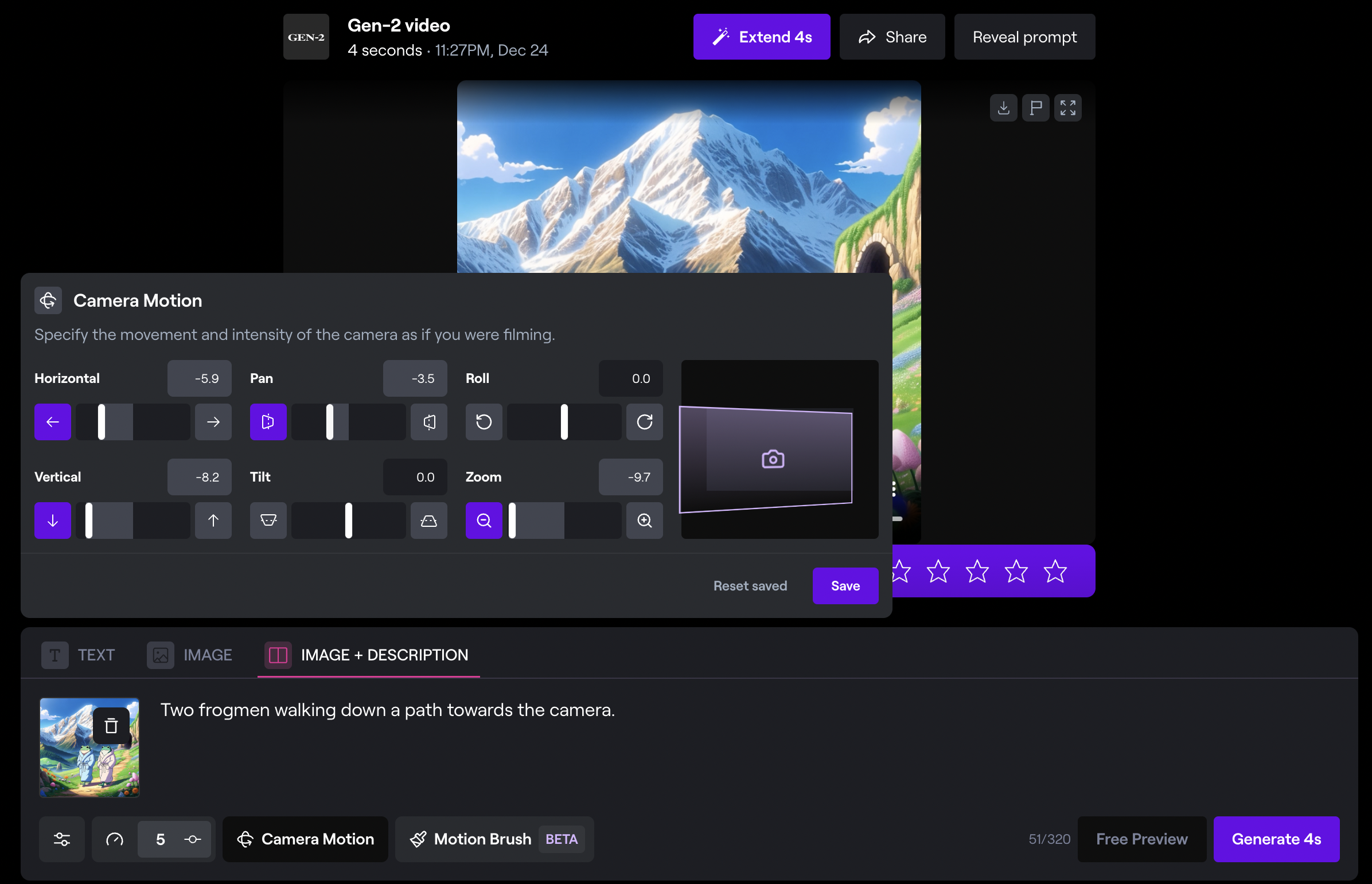Screen dimensions: 1372x884
Task: Click the Free Preview button
Action: (1141, 839)
